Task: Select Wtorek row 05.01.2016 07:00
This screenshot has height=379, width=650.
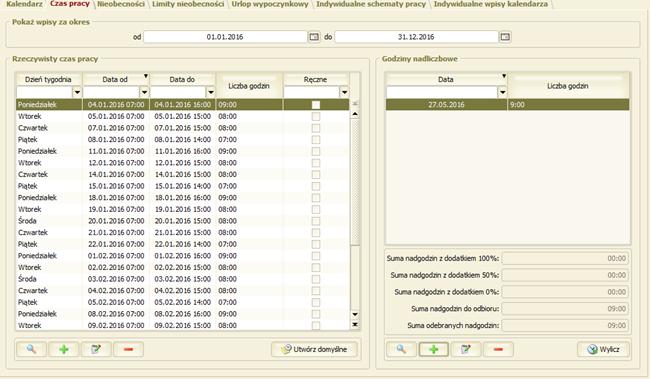Action: click(182, 117)
